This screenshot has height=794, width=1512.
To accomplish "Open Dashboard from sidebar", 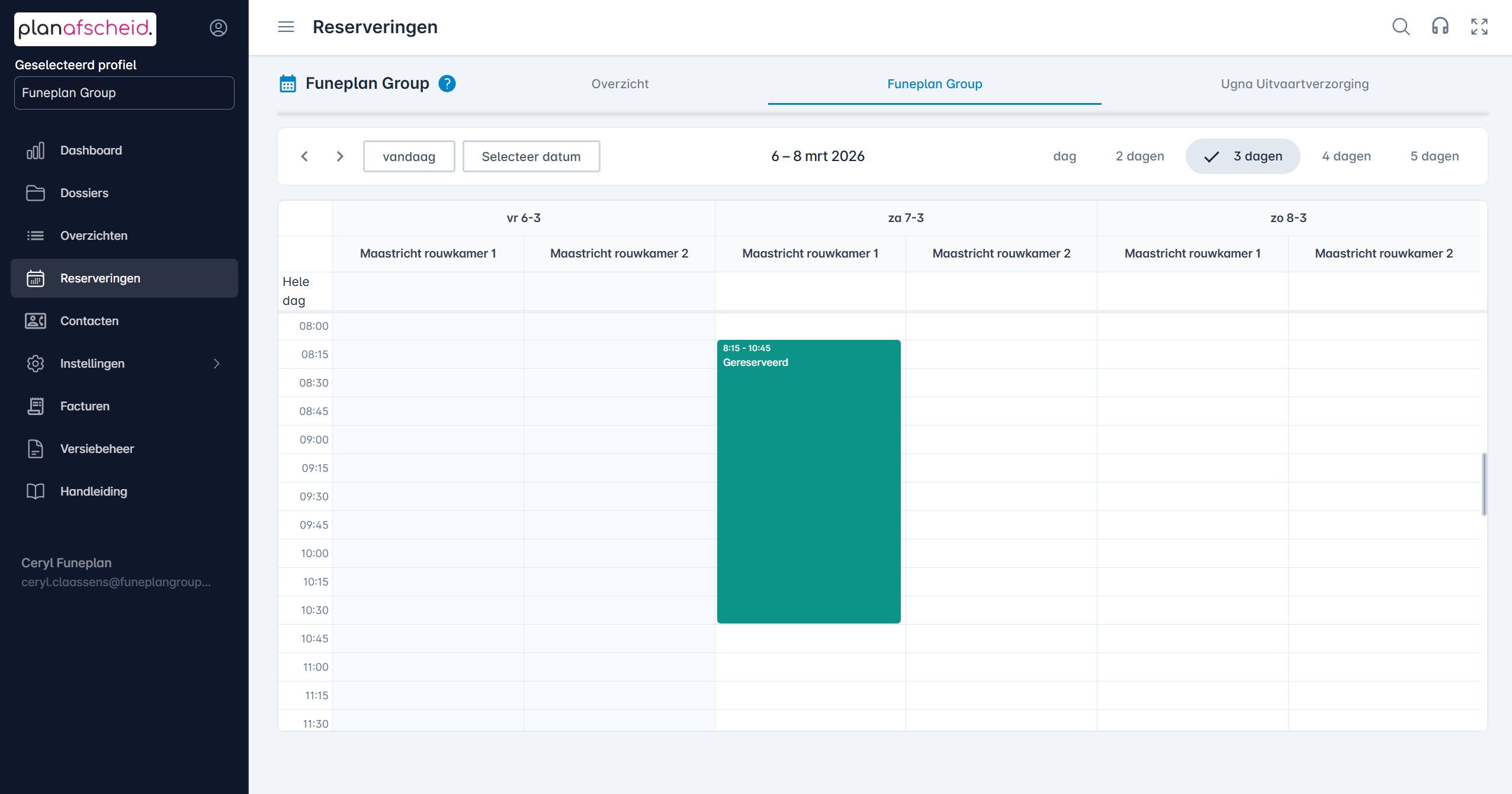I will [91, 150].
